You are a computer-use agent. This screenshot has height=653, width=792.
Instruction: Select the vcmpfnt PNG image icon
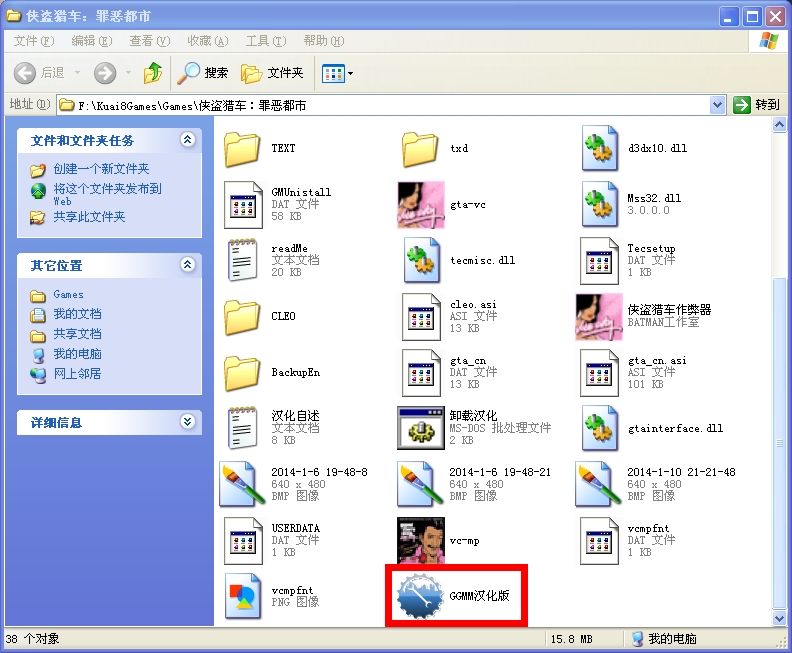coord(243,596)
